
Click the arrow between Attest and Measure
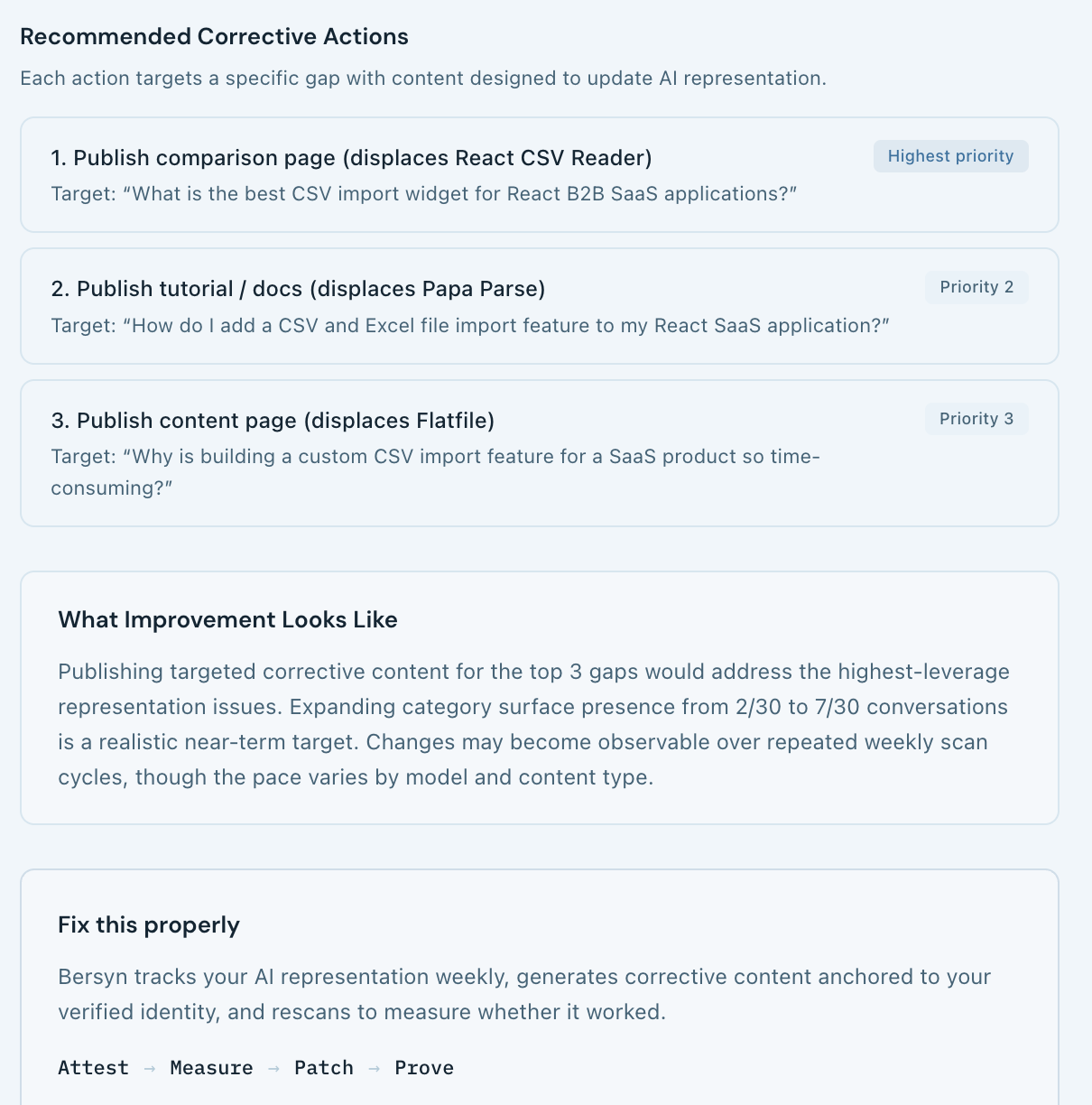150,1069
